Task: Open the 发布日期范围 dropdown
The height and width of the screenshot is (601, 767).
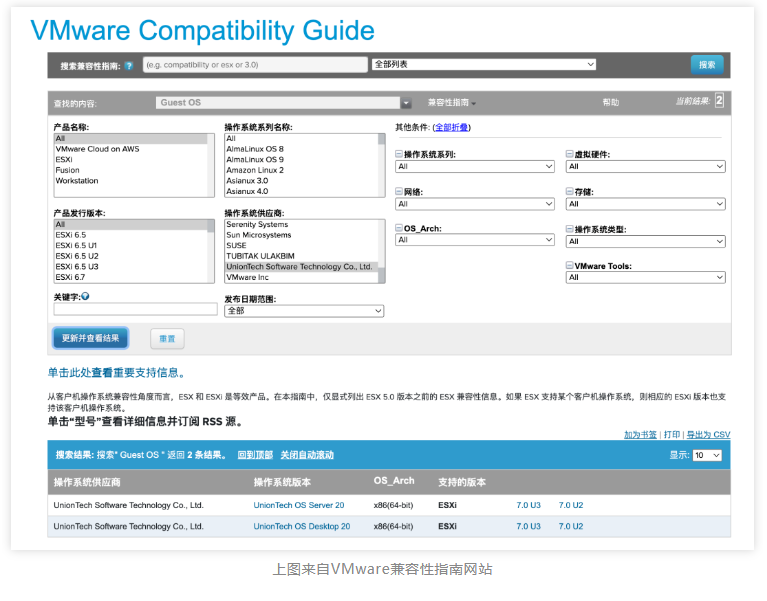Action: 304,311
